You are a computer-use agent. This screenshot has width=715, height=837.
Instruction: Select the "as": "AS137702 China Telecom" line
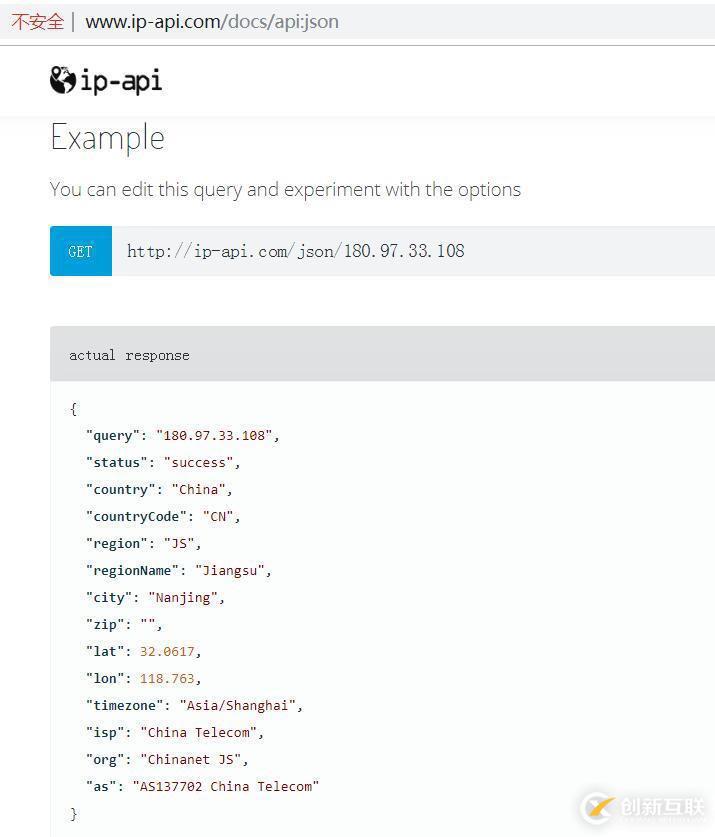click(202, 786)
